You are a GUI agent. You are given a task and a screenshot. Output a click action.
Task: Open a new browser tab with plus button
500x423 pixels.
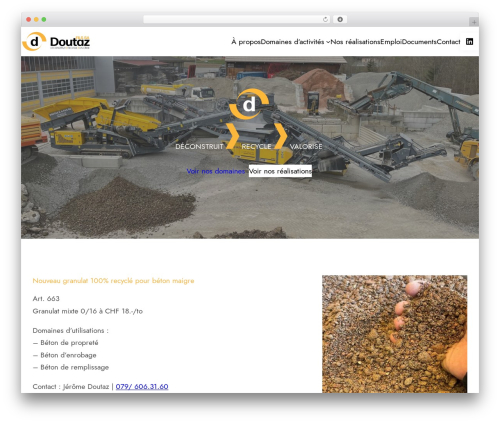tap(474, 22)
